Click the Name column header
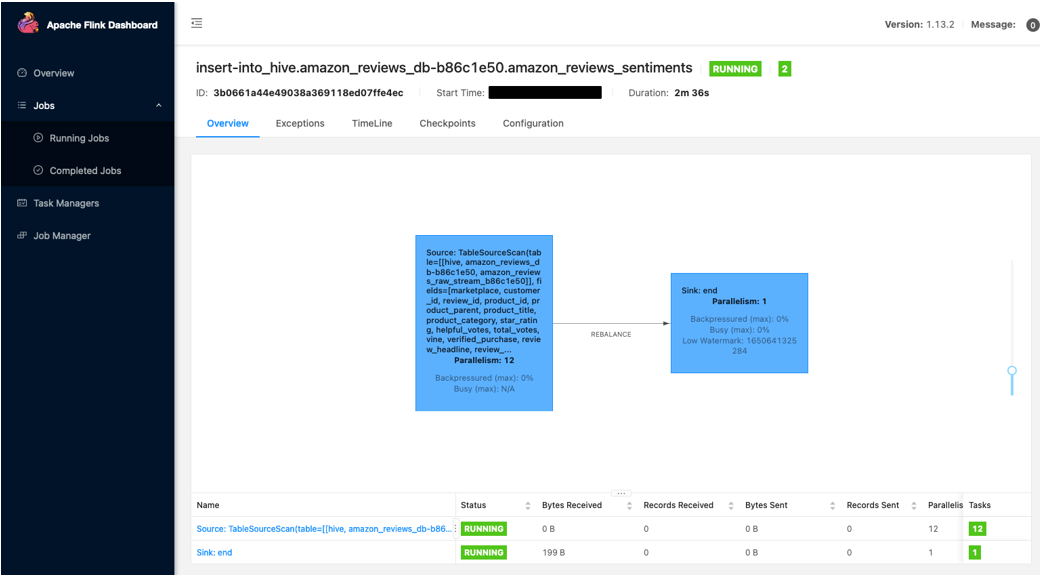Screen dimensions: 1040x577 tap(208, 505)
